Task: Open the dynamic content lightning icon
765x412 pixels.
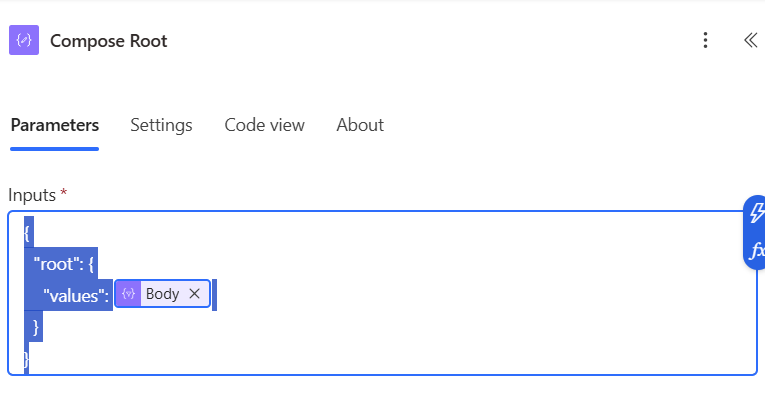Action: [x=757, y=213]
